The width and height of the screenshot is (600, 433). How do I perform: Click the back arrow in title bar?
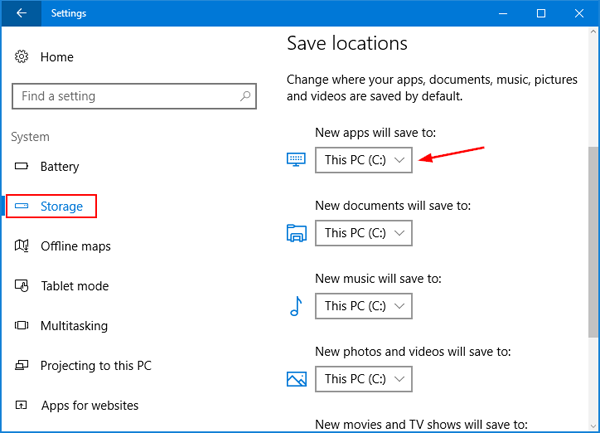pos(22,14)
